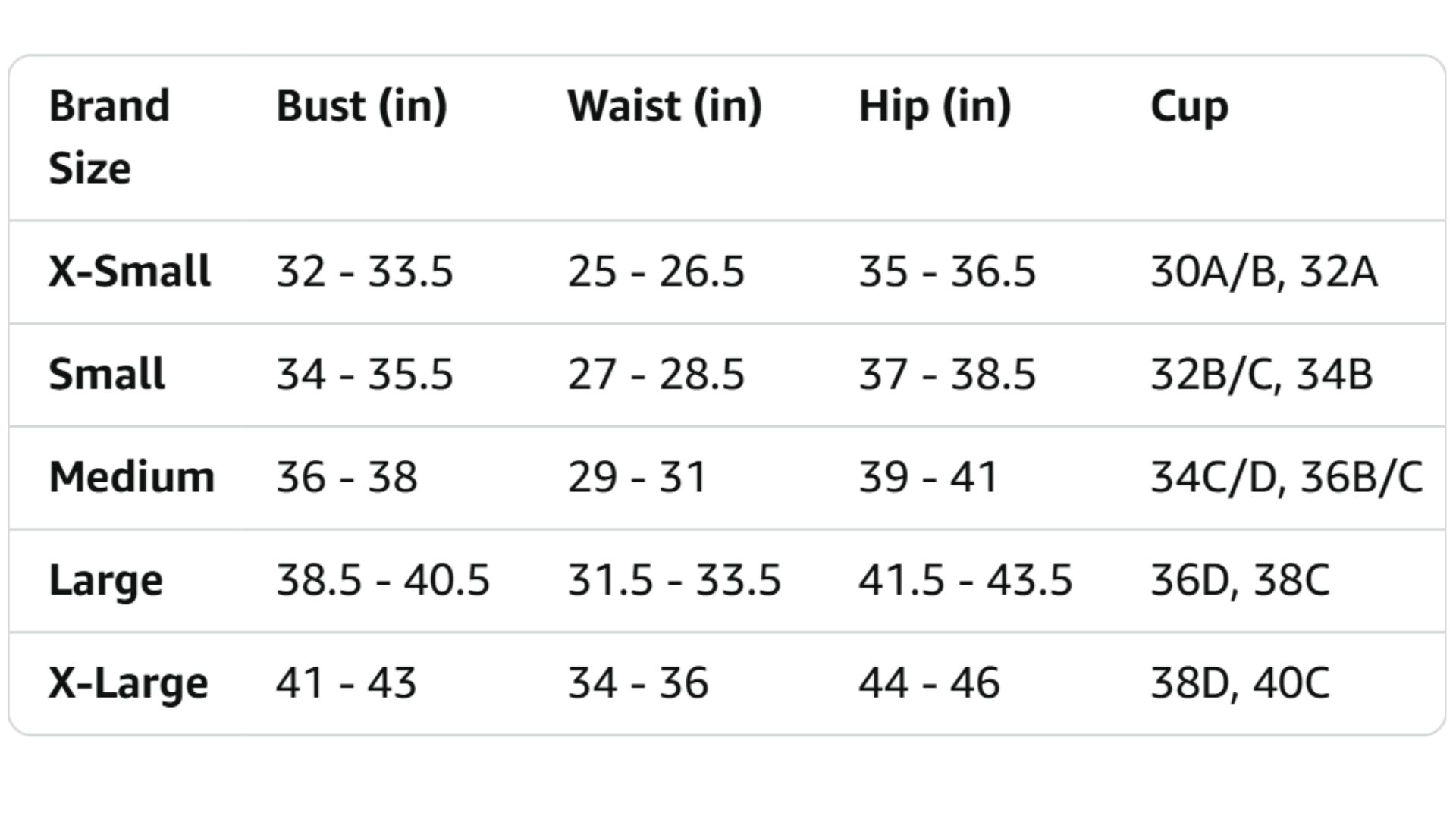This screenshot has height=819, width=1456.
Task: Click the Medium hip value 39 - 41
Action: coord(927,477)
